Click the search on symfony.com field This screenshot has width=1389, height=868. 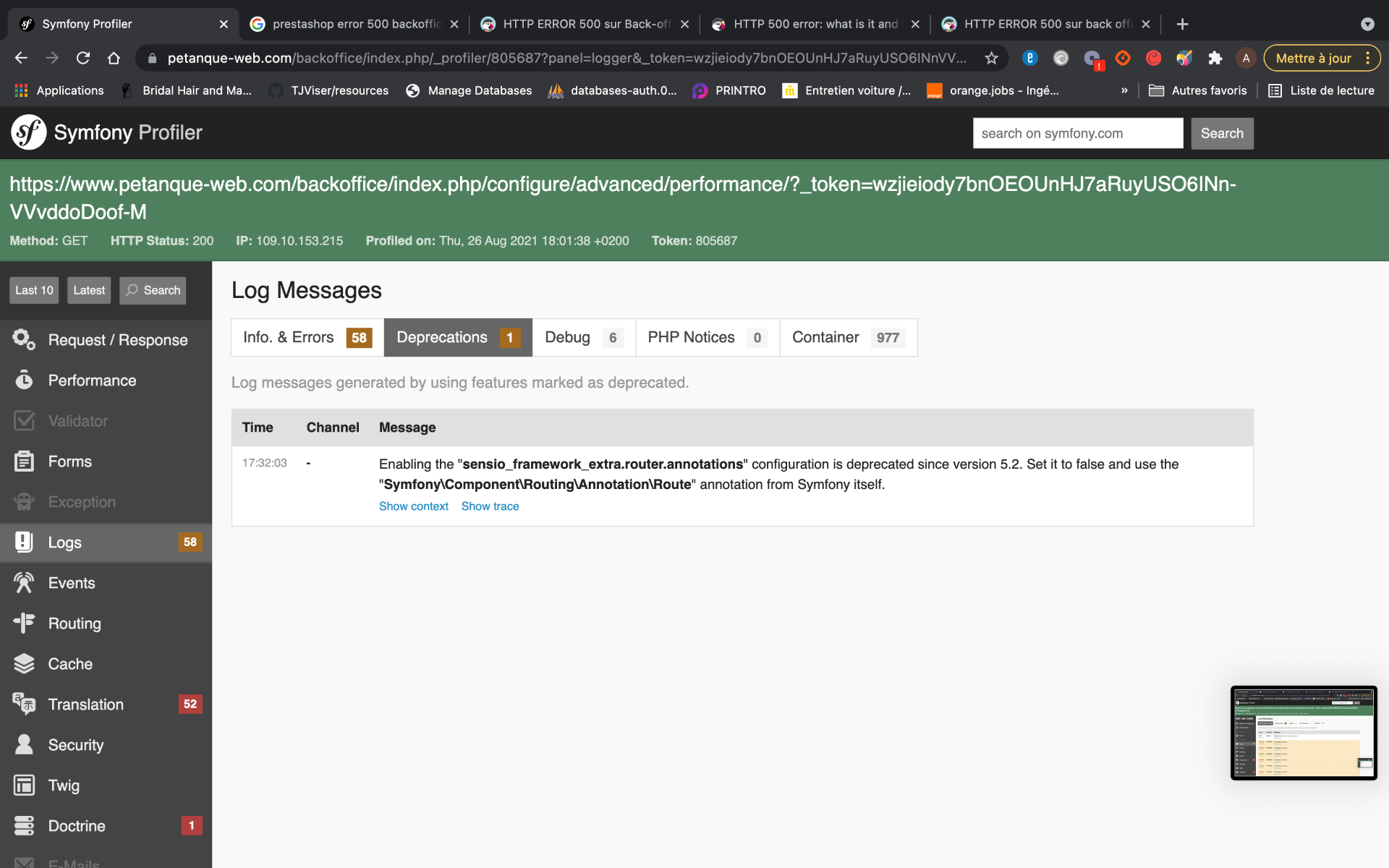click(x=1077, y=133)
